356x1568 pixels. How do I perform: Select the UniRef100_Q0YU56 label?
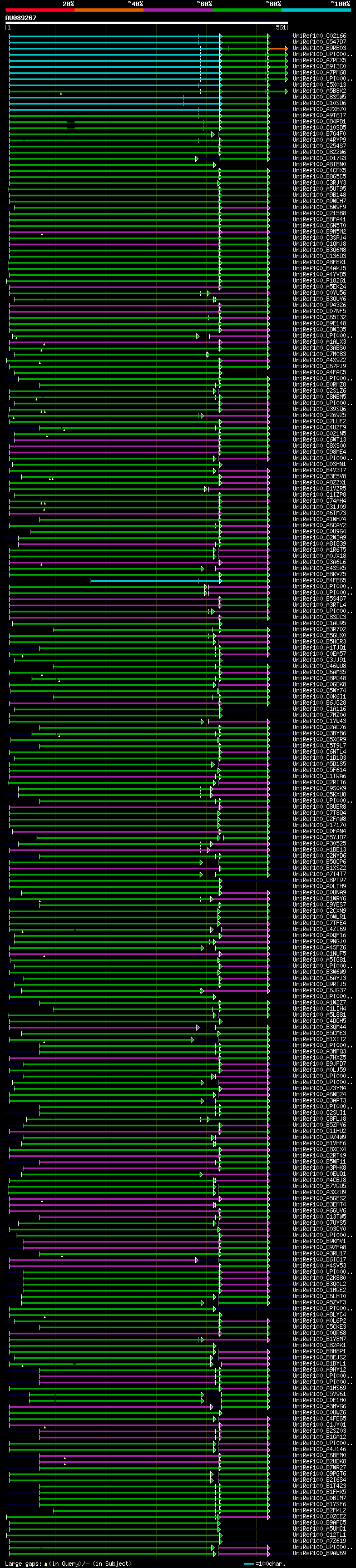pos(319,293)
